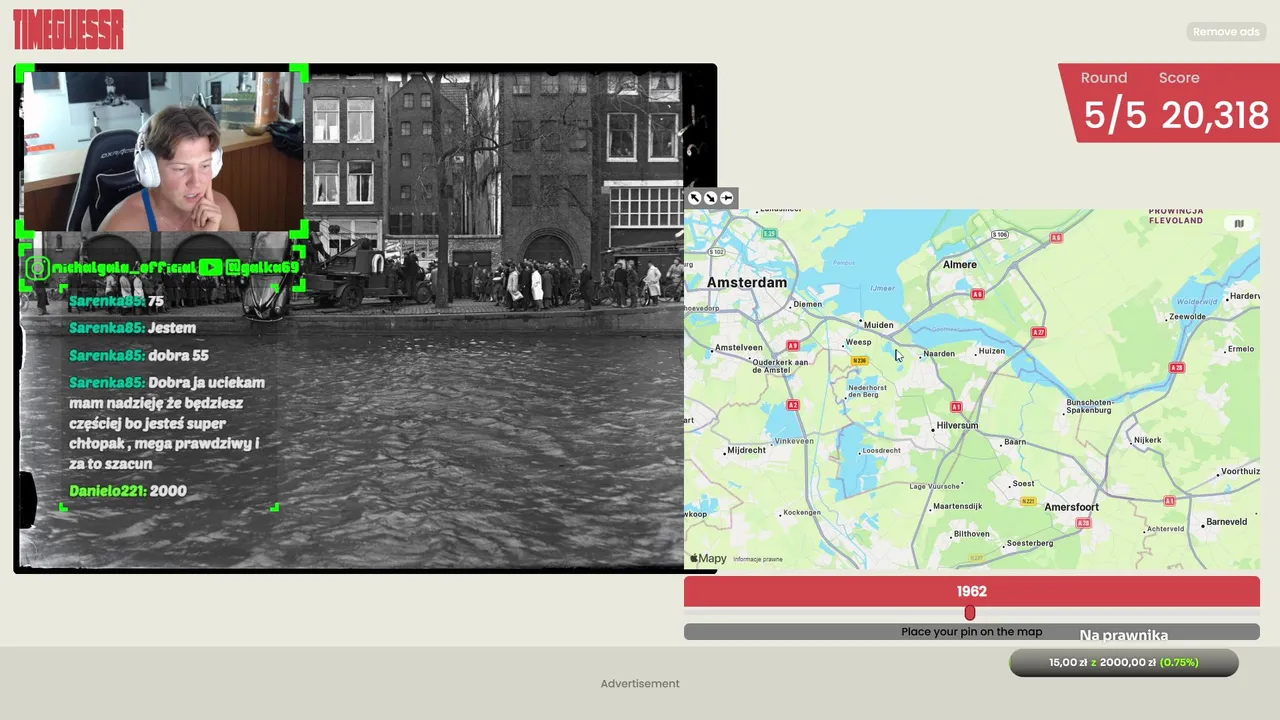
Task: Click the Diemen map label
Action: 806,304
